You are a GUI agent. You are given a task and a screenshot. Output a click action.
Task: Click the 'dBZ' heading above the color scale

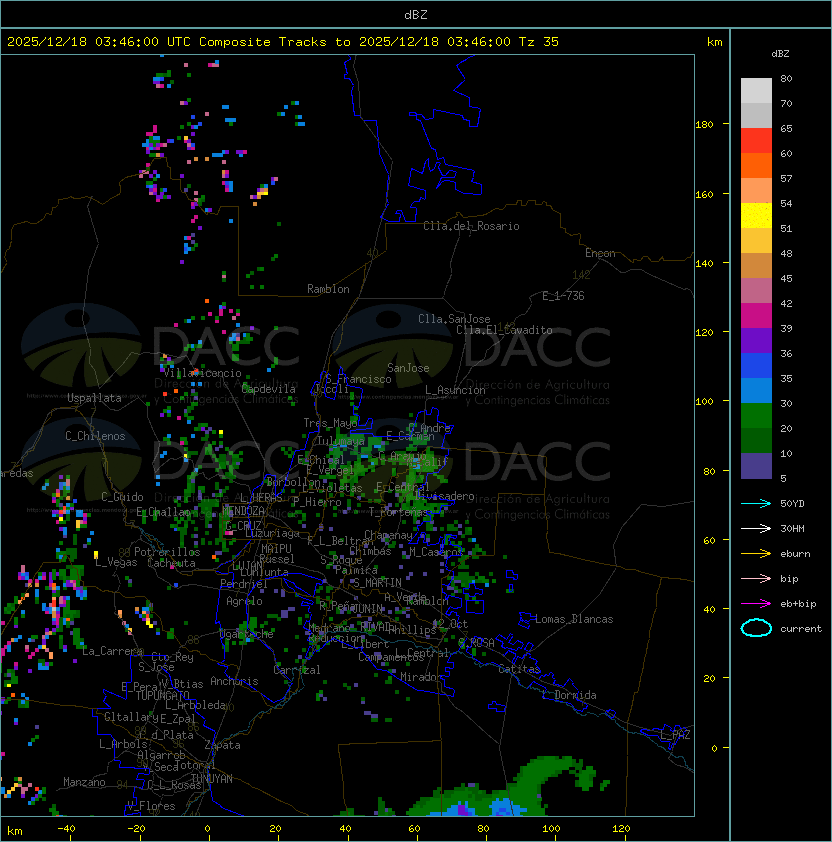(x=780, y=54)
